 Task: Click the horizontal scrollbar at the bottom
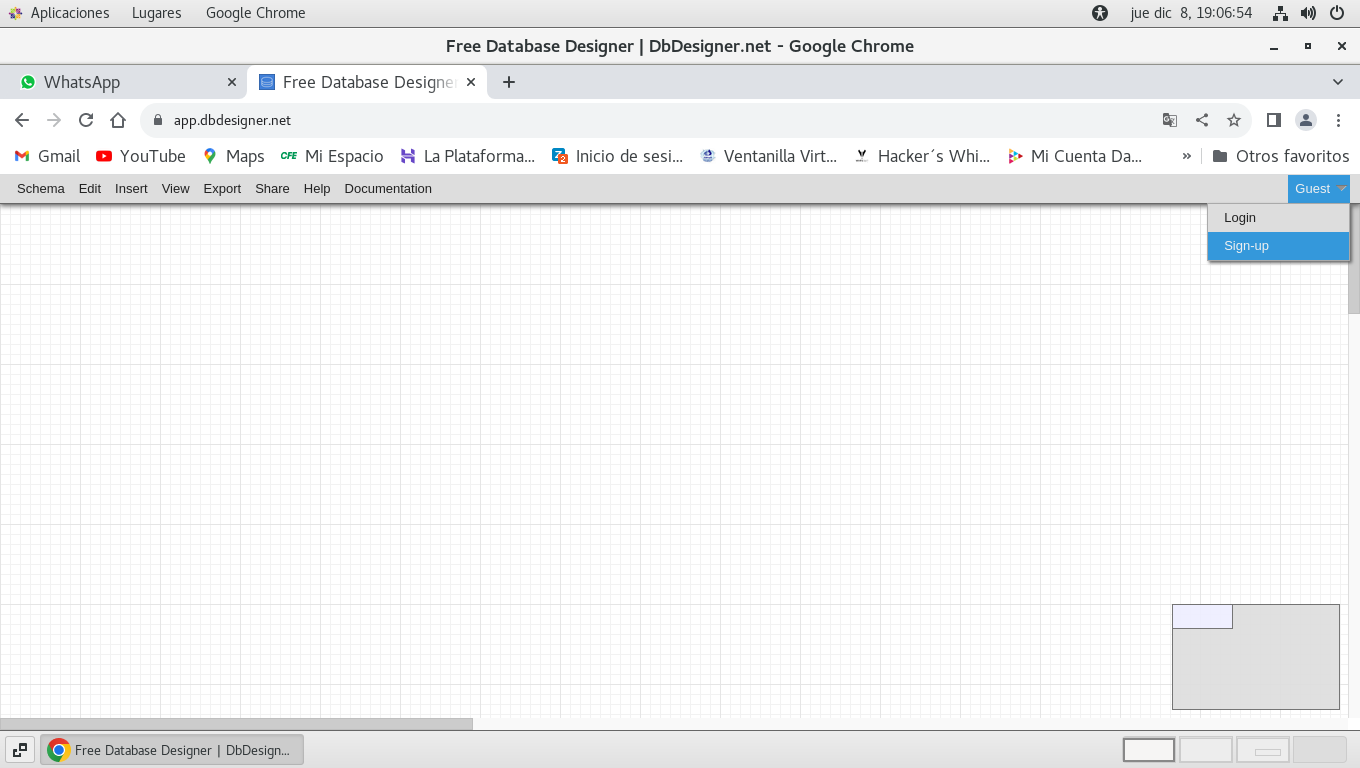236,724
